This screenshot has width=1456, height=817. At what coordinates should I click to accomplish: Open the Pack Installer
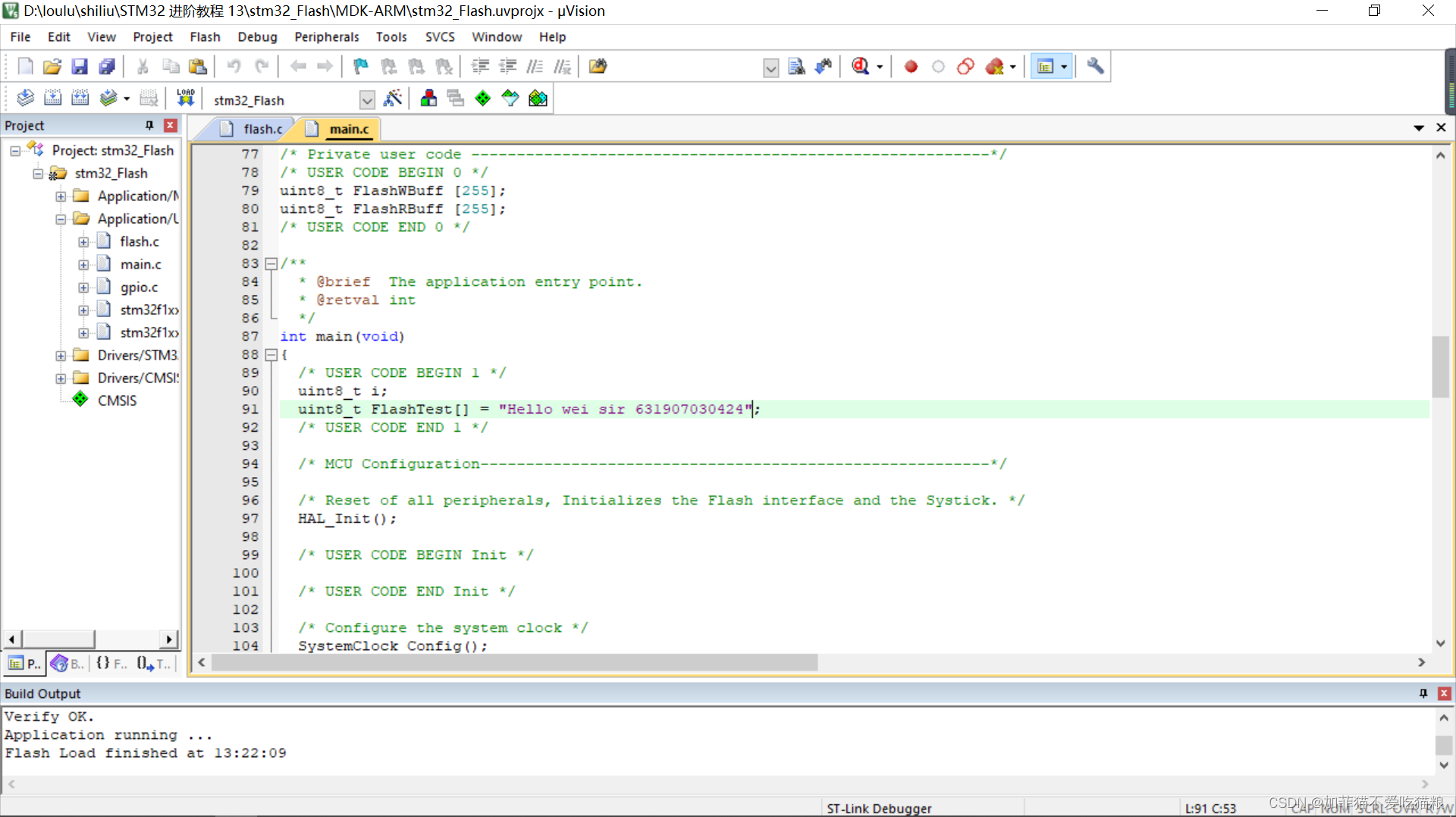538,98
